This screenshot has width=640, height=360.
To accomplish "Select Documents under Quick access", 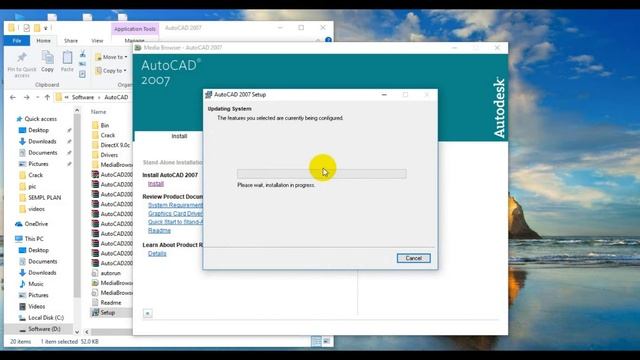I will pyautogui.click(x=42, y=153).
